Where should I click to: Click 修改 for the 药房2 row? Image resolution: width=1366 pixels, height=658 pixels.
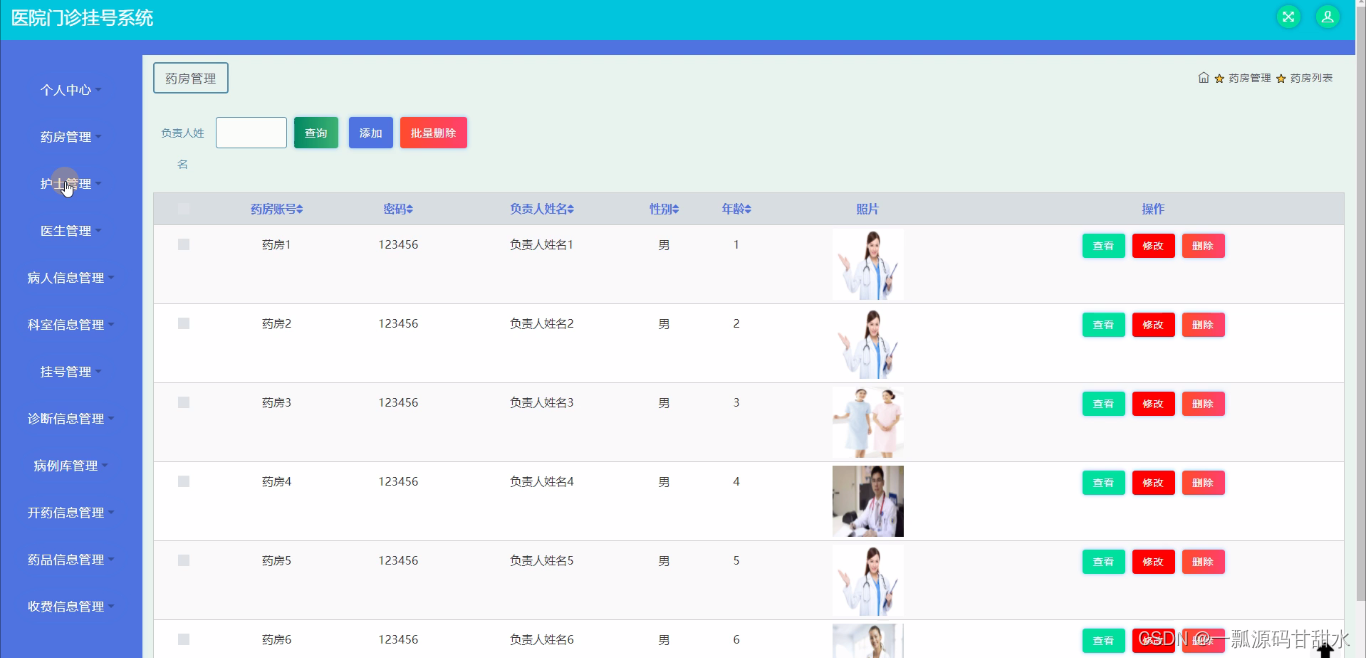tap(1153, 325)
